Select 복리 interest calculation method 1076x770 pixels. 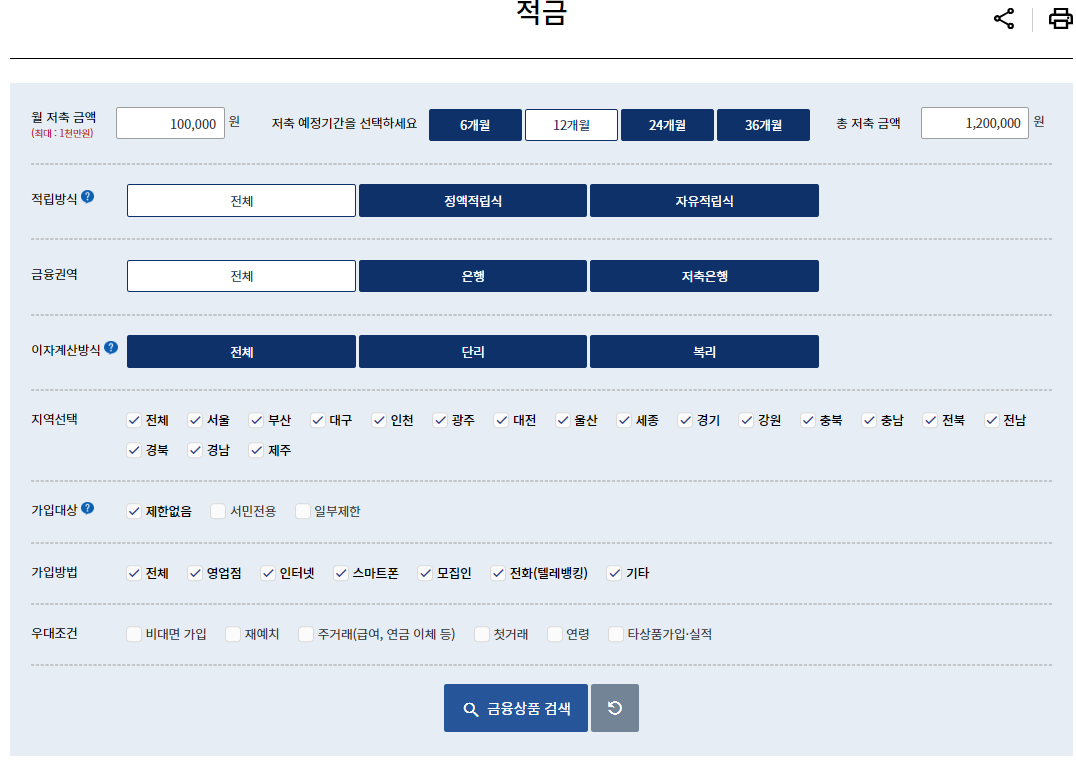point(704,351)
